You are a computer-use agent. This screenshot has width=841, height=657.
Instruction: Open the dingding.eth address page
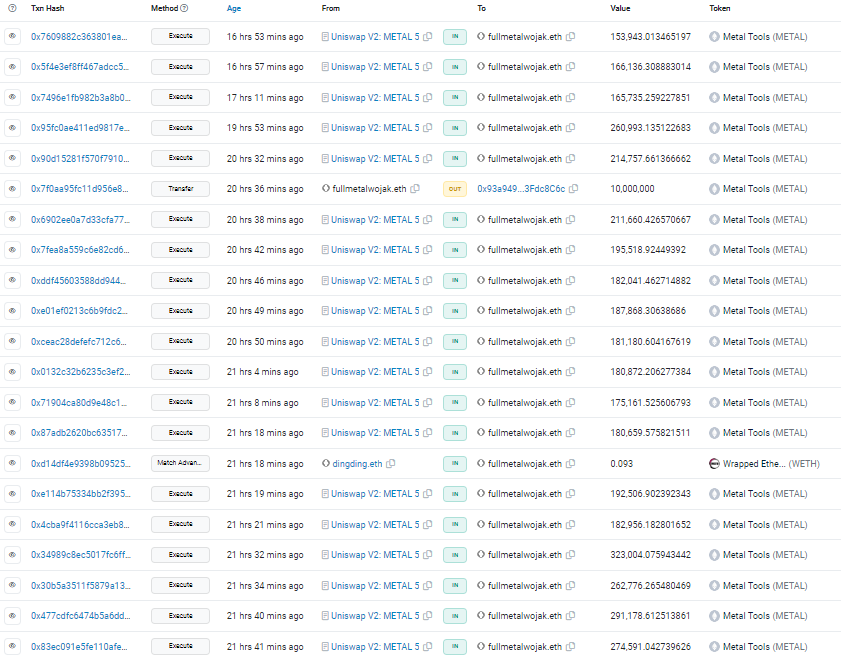coord(357,463)
